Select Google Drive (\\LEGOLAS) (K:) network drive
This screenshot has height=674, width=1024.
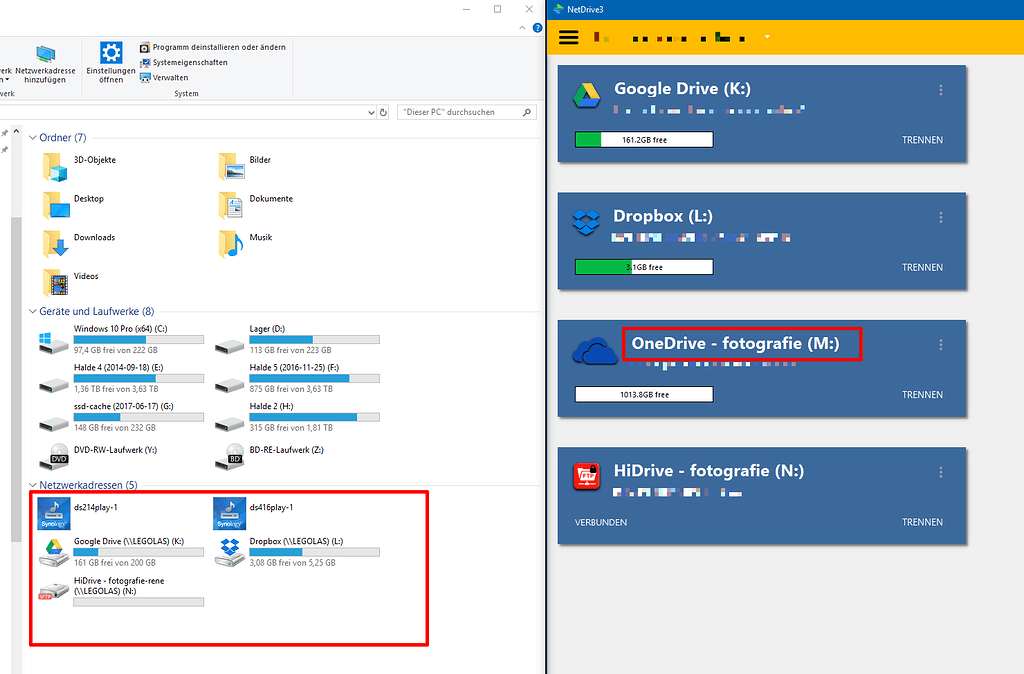pos(121,552)
